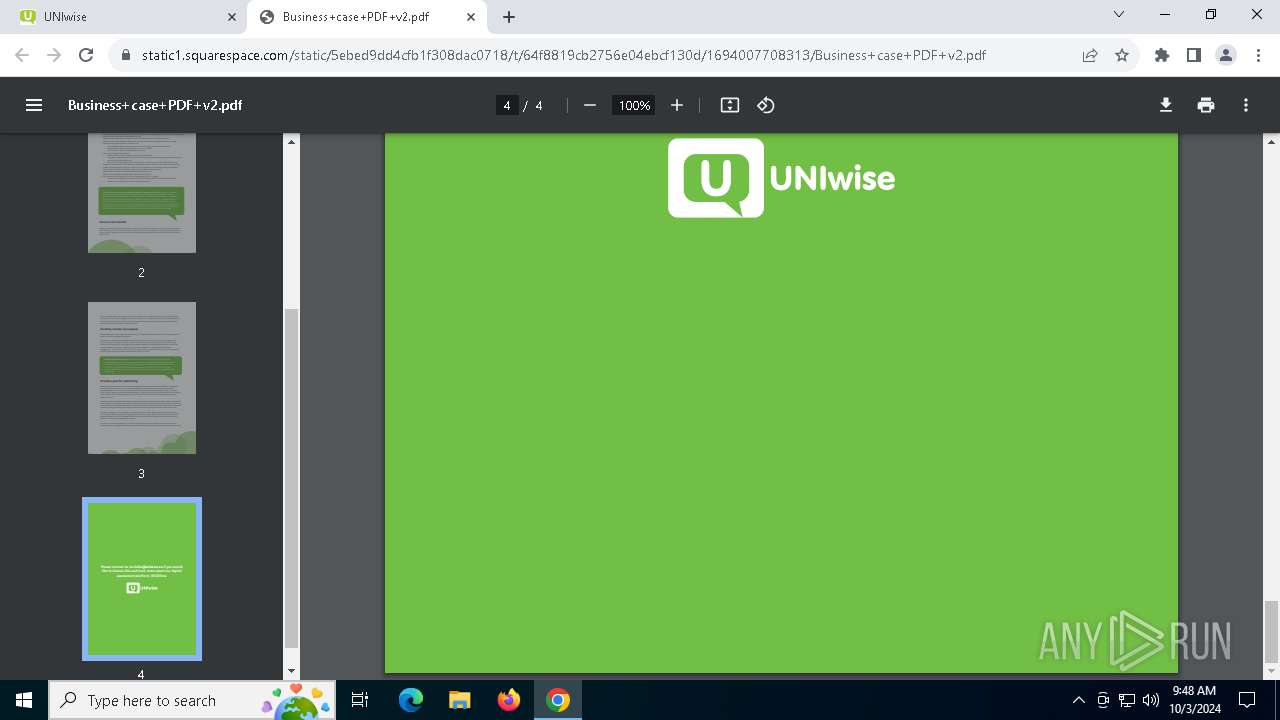
Task: Click the address bar URL
Action: (564, 55)
